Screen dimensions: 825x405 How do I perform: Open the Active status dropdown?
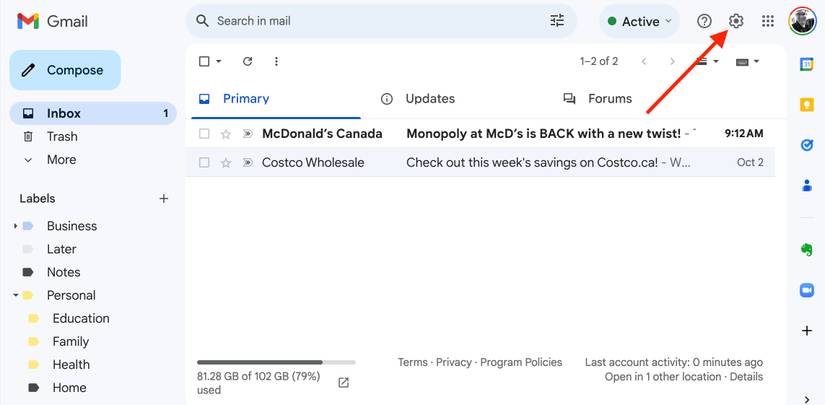640,21
